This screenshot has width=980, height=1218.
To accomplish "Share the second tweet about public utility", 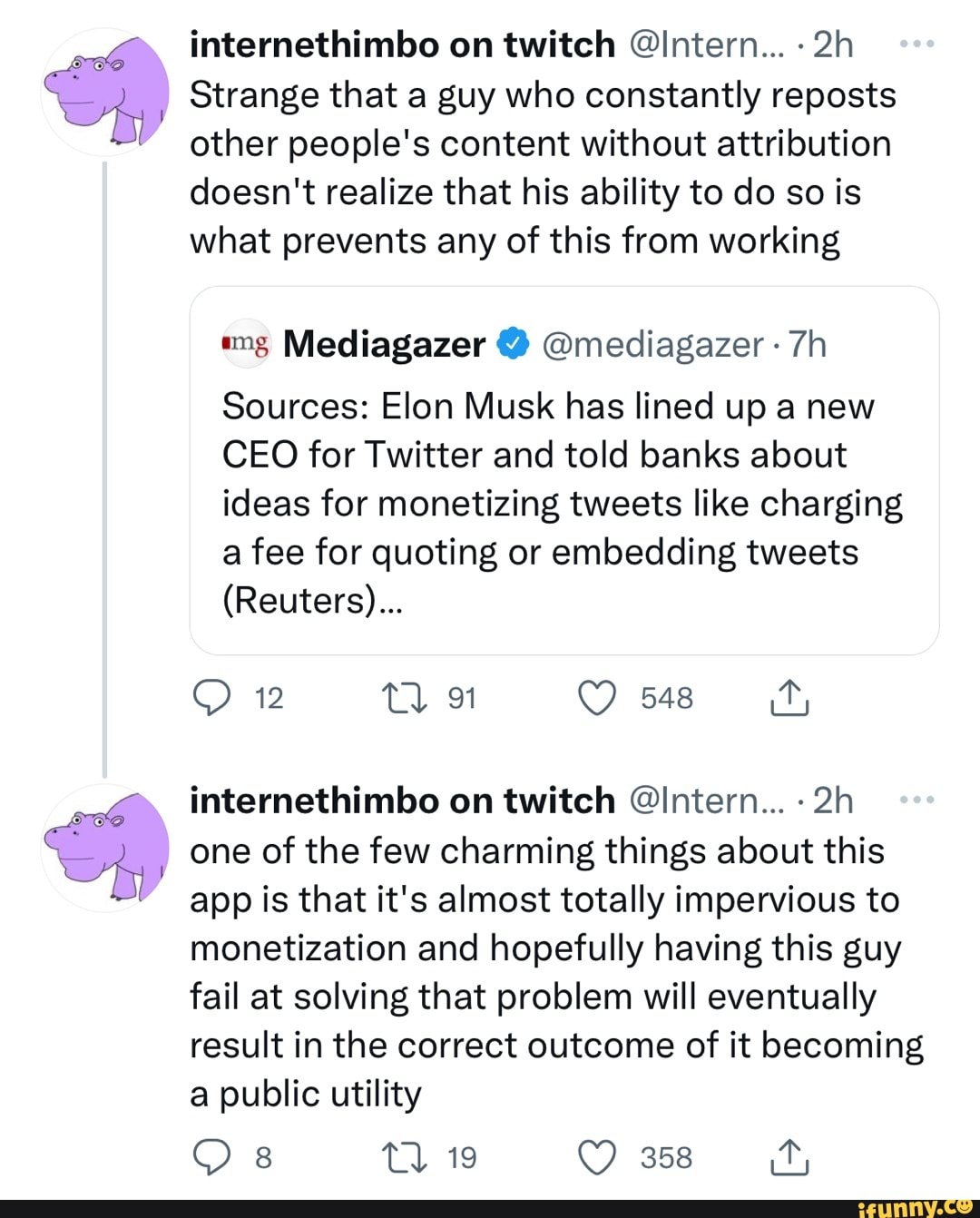I will pyautogui.click(x=789, y=1157).
